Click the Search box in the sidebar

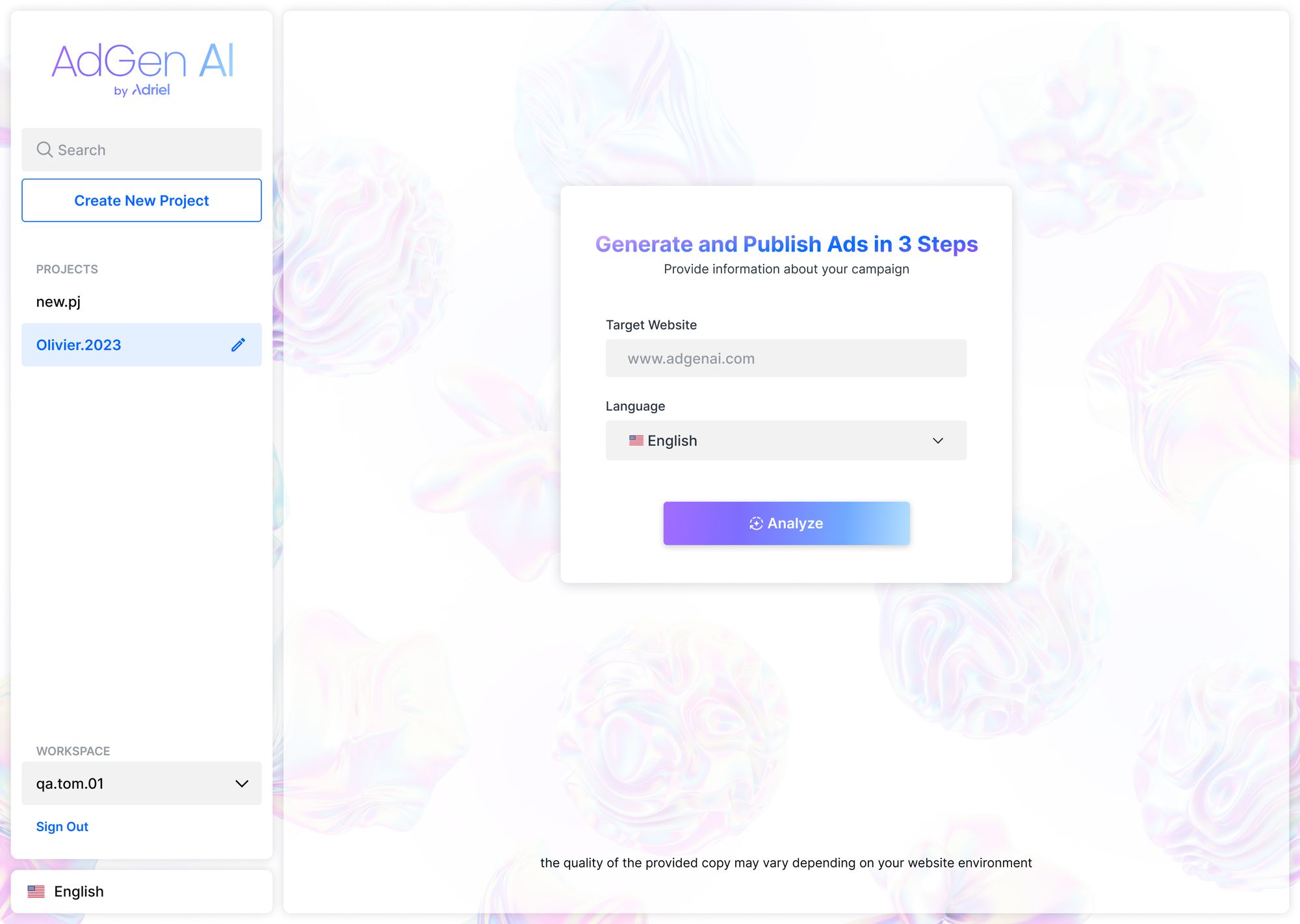click(x=141, y=149)
